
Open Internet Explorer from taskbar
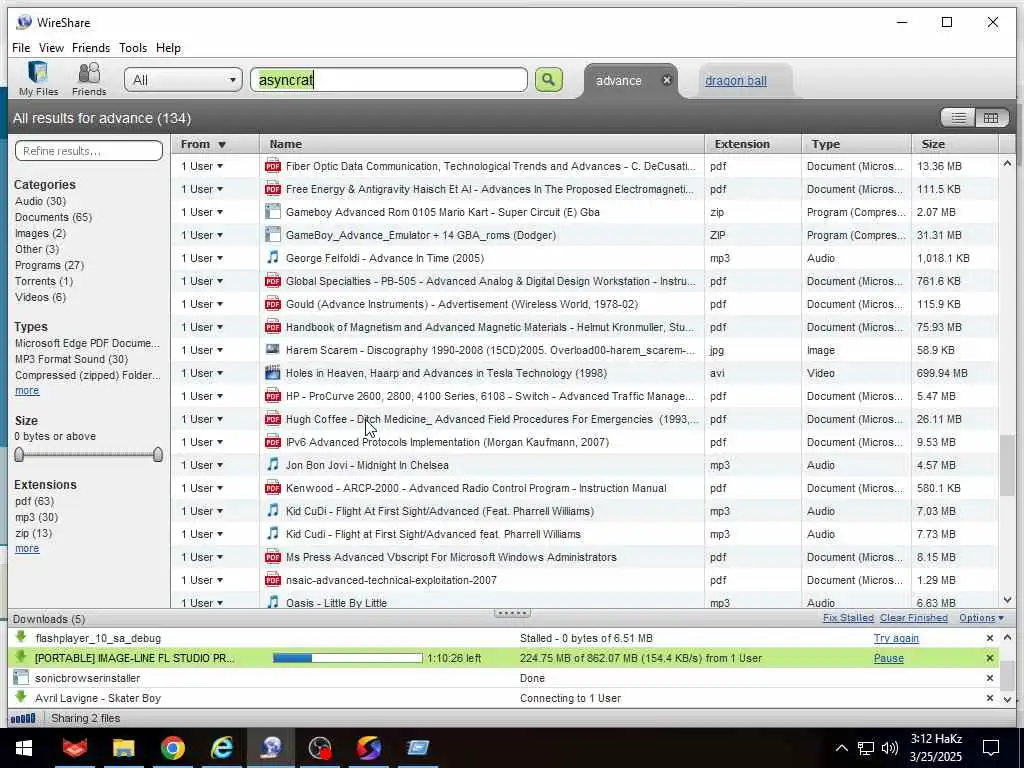click(222, 748)
